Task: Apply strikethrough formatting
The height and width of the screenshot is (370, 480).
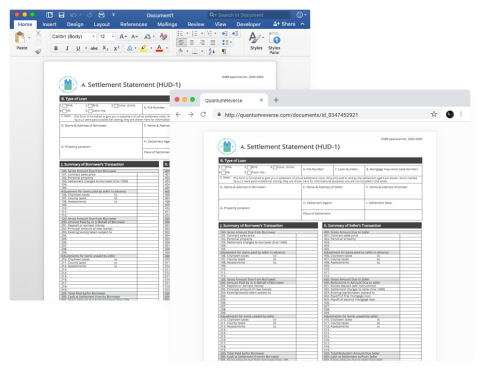Action: pyautogui.click(x=94, y=48)
